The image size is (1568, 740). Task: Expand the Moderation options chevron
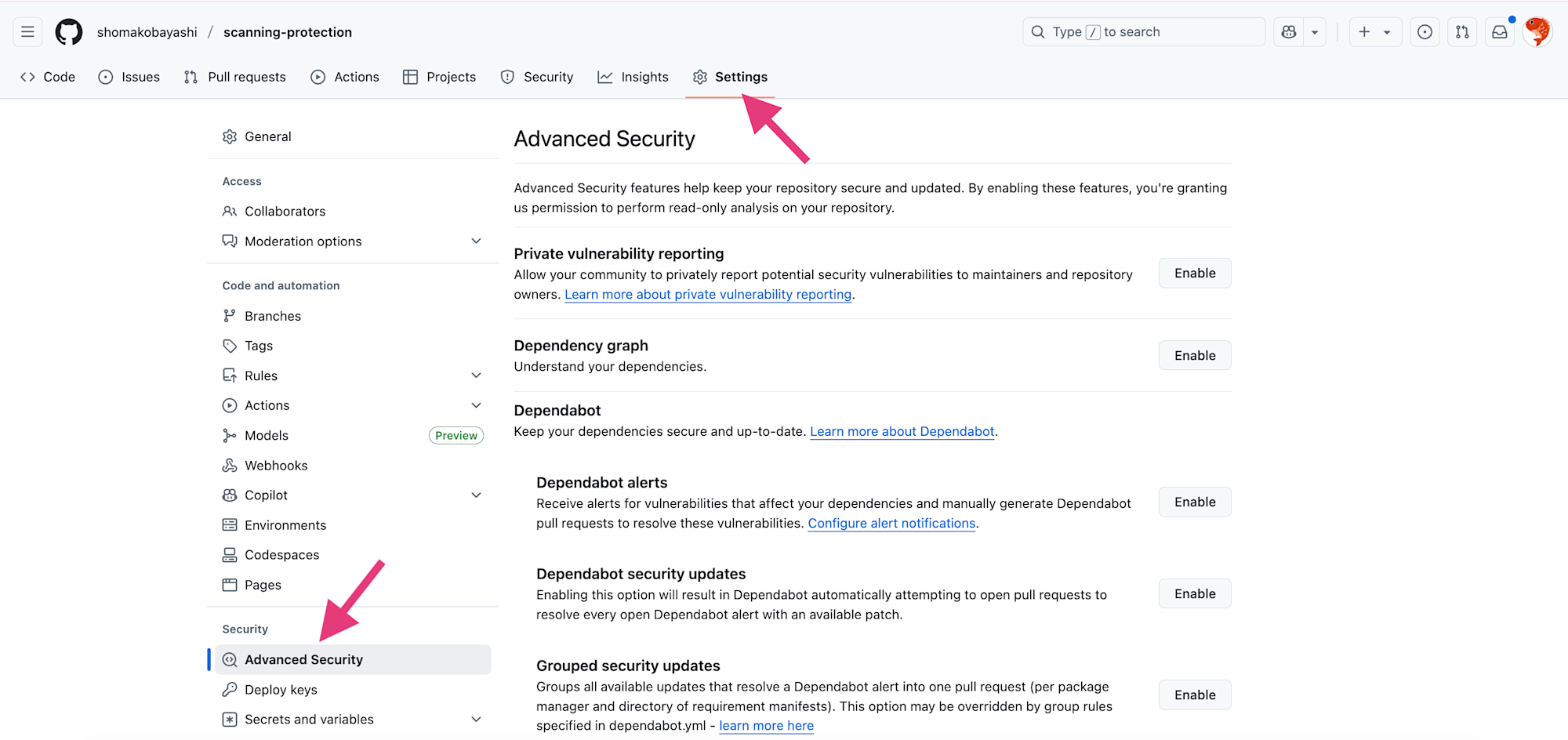coord(476,241)
